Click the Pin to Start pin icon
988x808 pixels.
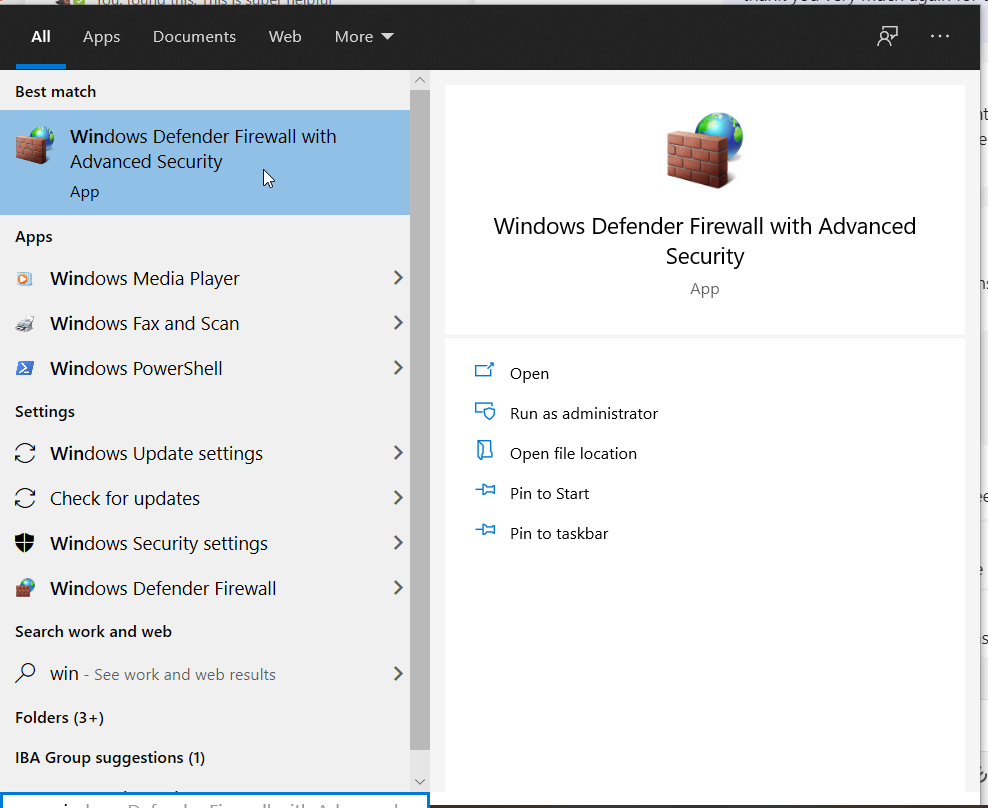pyautogui.click(x=485, y=489)
